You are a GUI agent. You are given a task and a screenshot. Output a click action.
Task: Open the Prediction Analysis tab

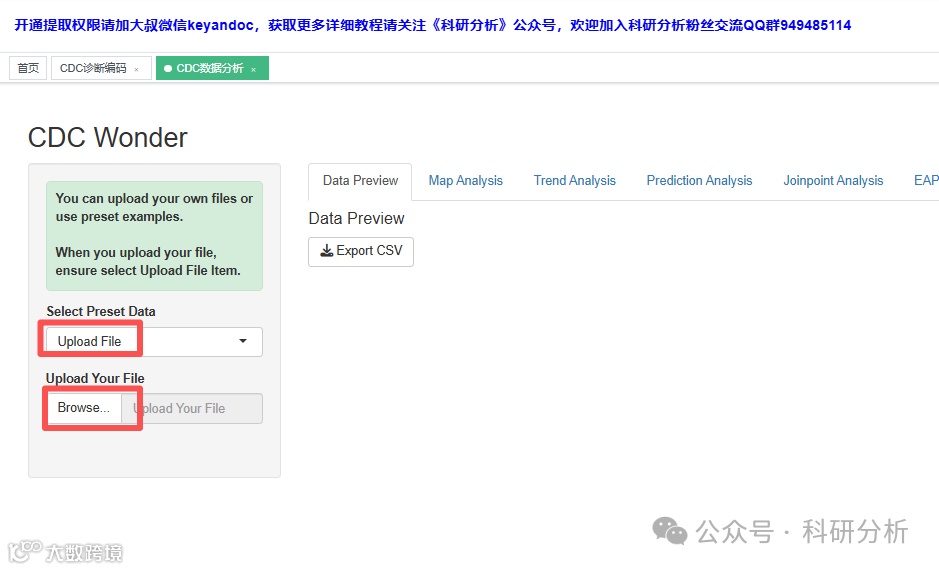pos(699,181)
